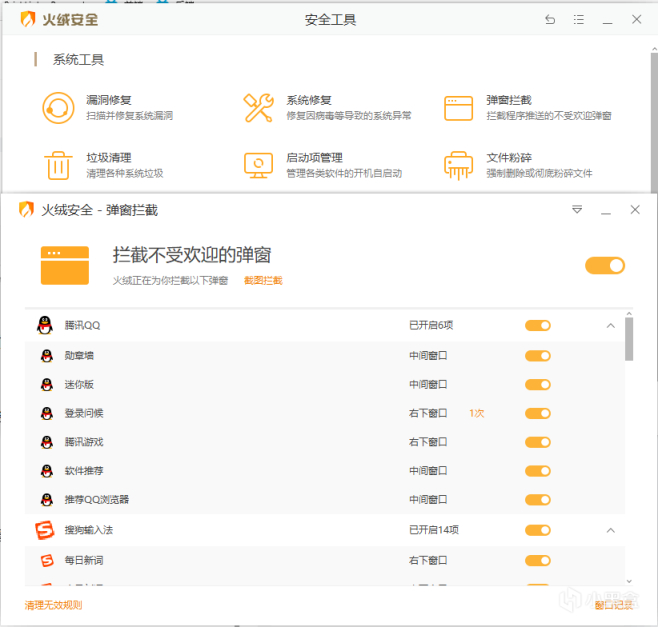Click the 推荐QQ浏览器 row label
The width and height of the screenshot is (658, 627).
coord(97,499)
